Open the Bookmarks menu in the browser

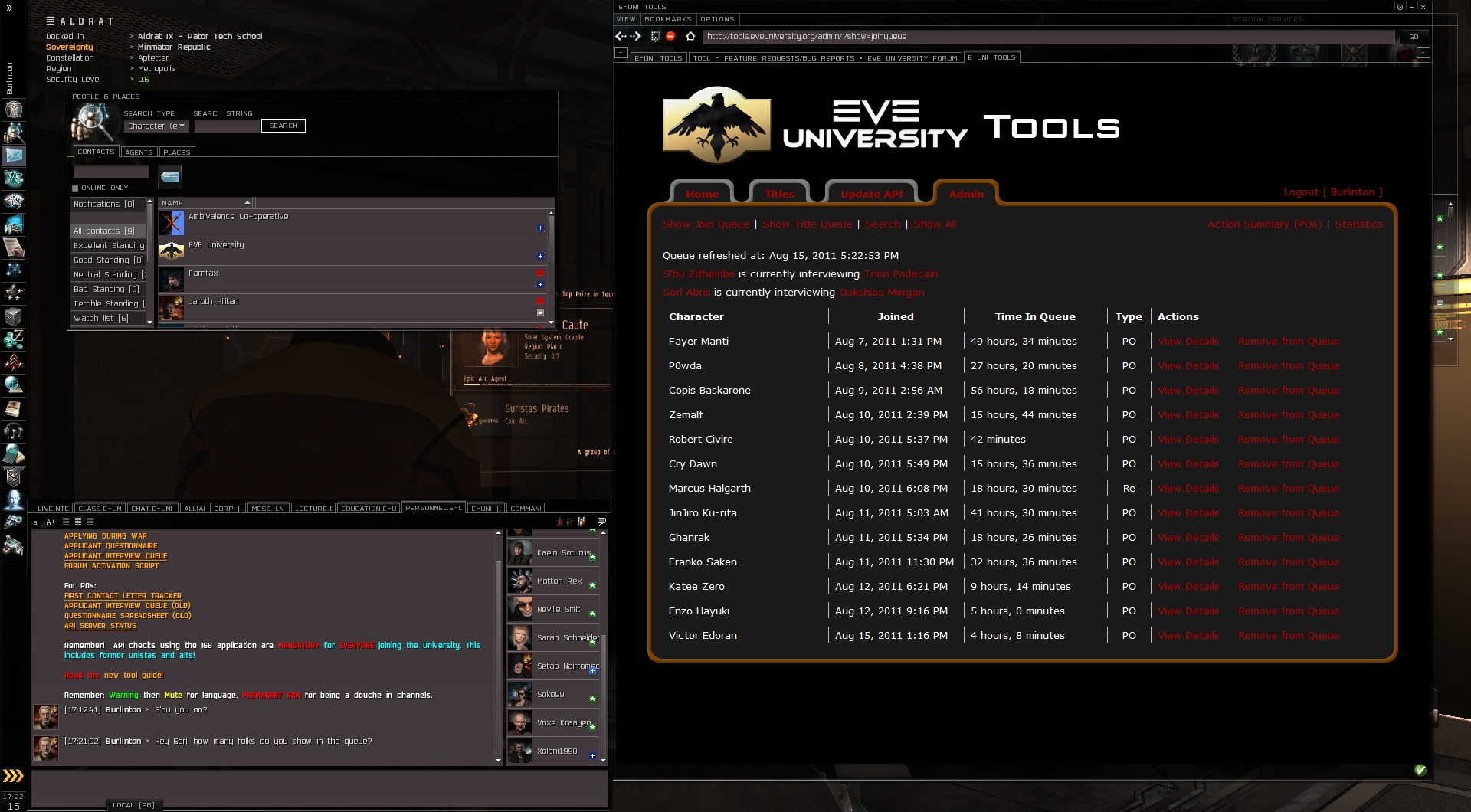point(668,19)
